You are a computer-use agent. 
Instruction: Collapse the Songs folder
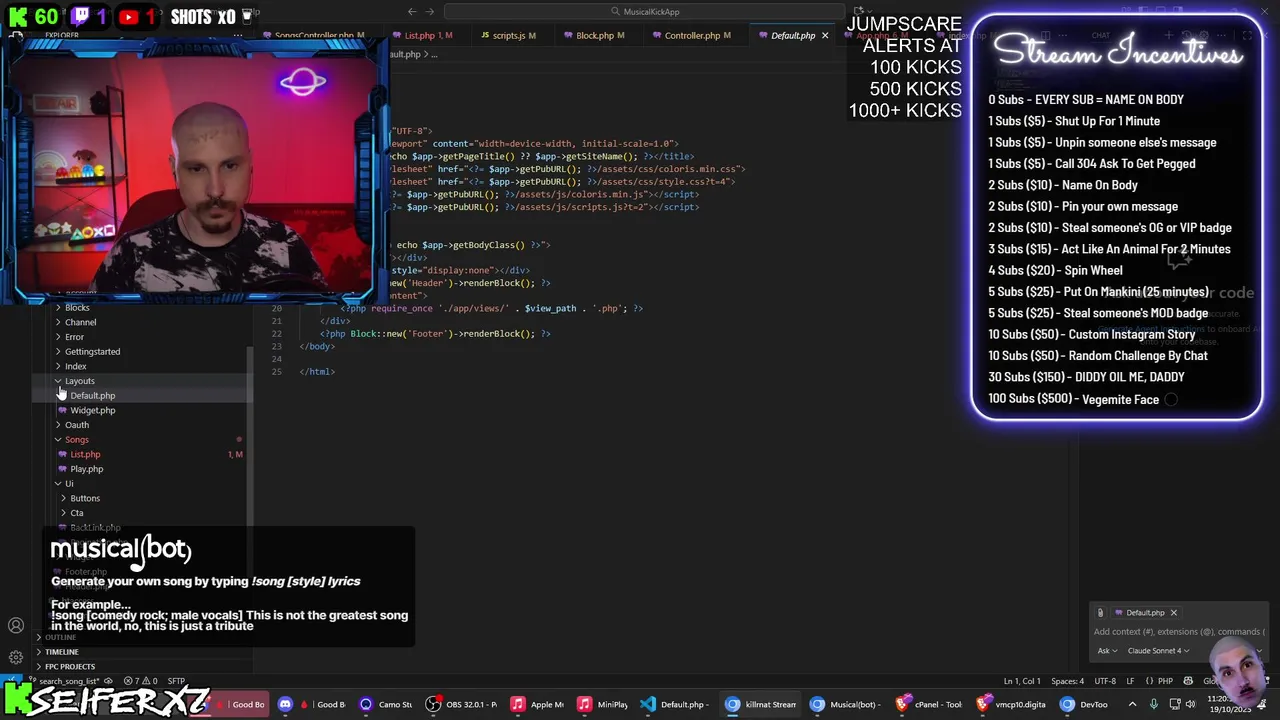(x=76, y=439)
